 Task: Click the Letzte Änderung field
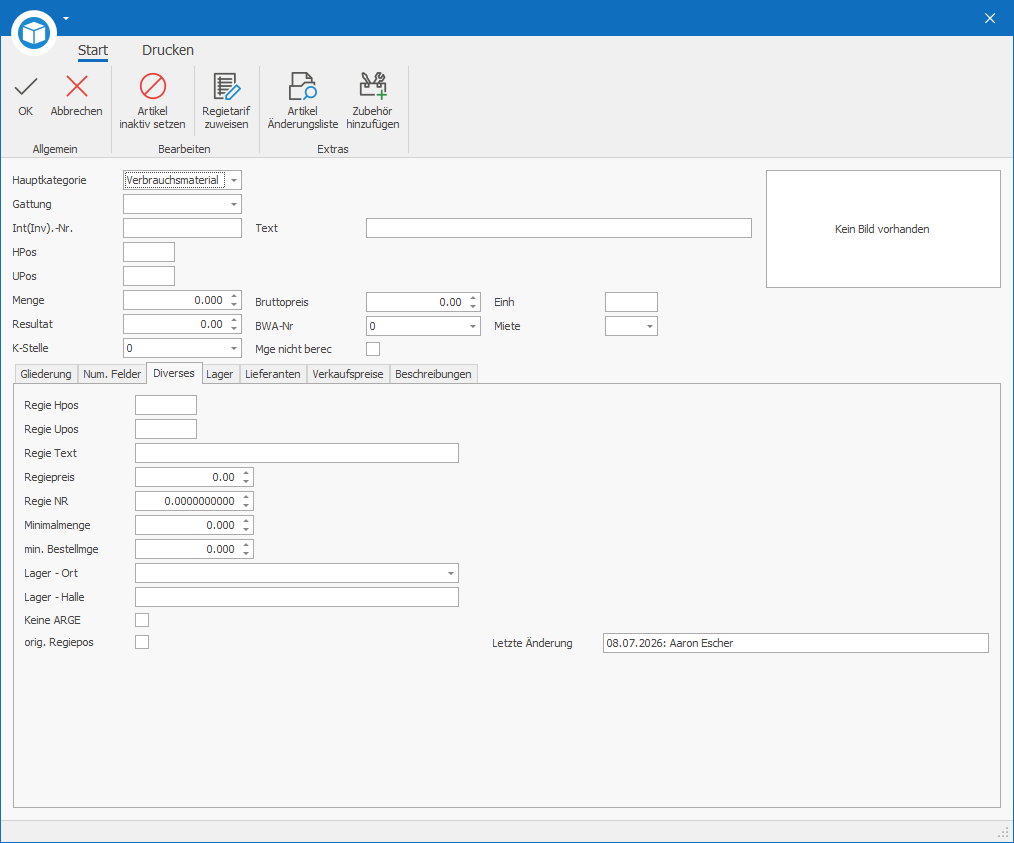pyautogui.click(x=795, y=643)
